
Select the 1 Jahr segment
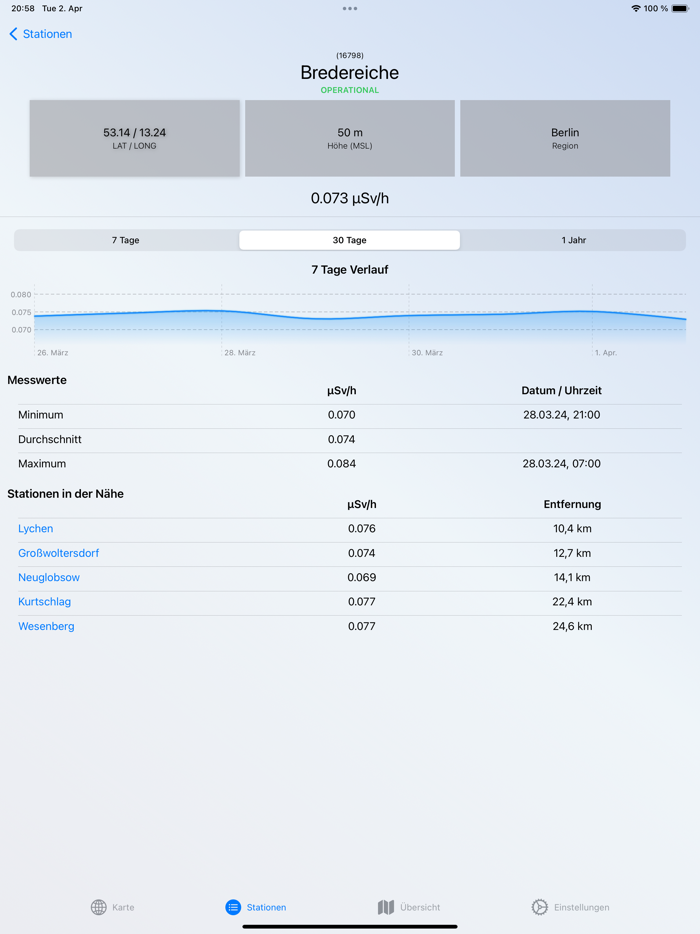pos(573,240)
